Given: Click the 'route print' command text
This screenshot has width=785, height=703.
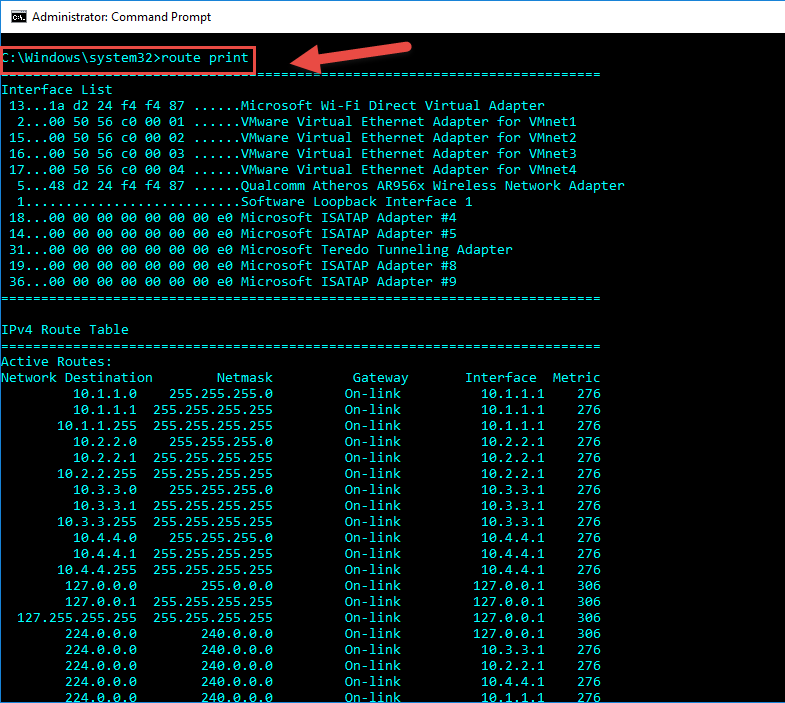Looking at the screenshot, I should [205, 58].
